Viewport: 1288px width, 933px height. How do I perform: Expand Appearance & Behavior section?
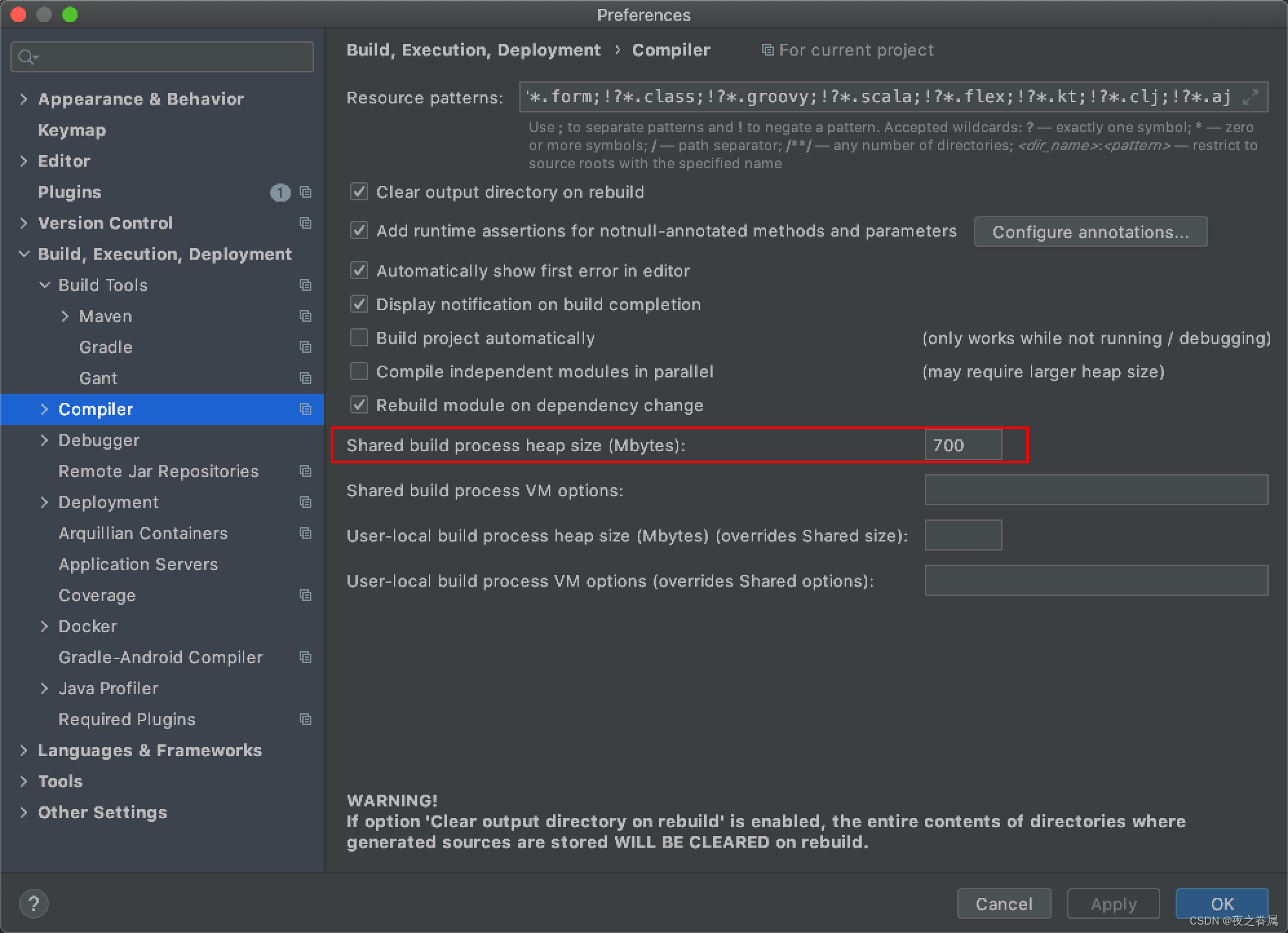(x=24, y=99)
